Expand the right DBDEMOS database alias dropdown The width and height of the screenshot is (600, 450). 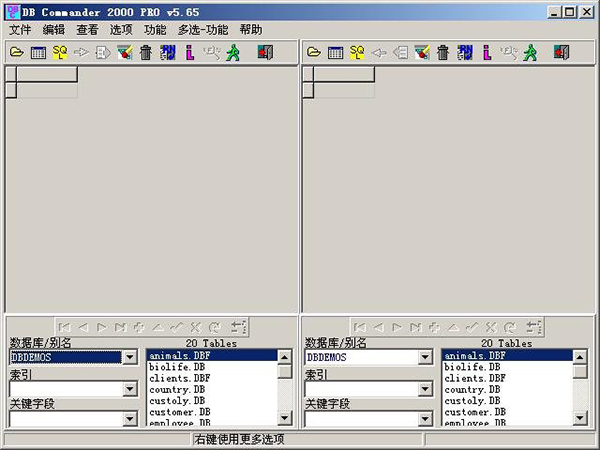click(426, 357)
